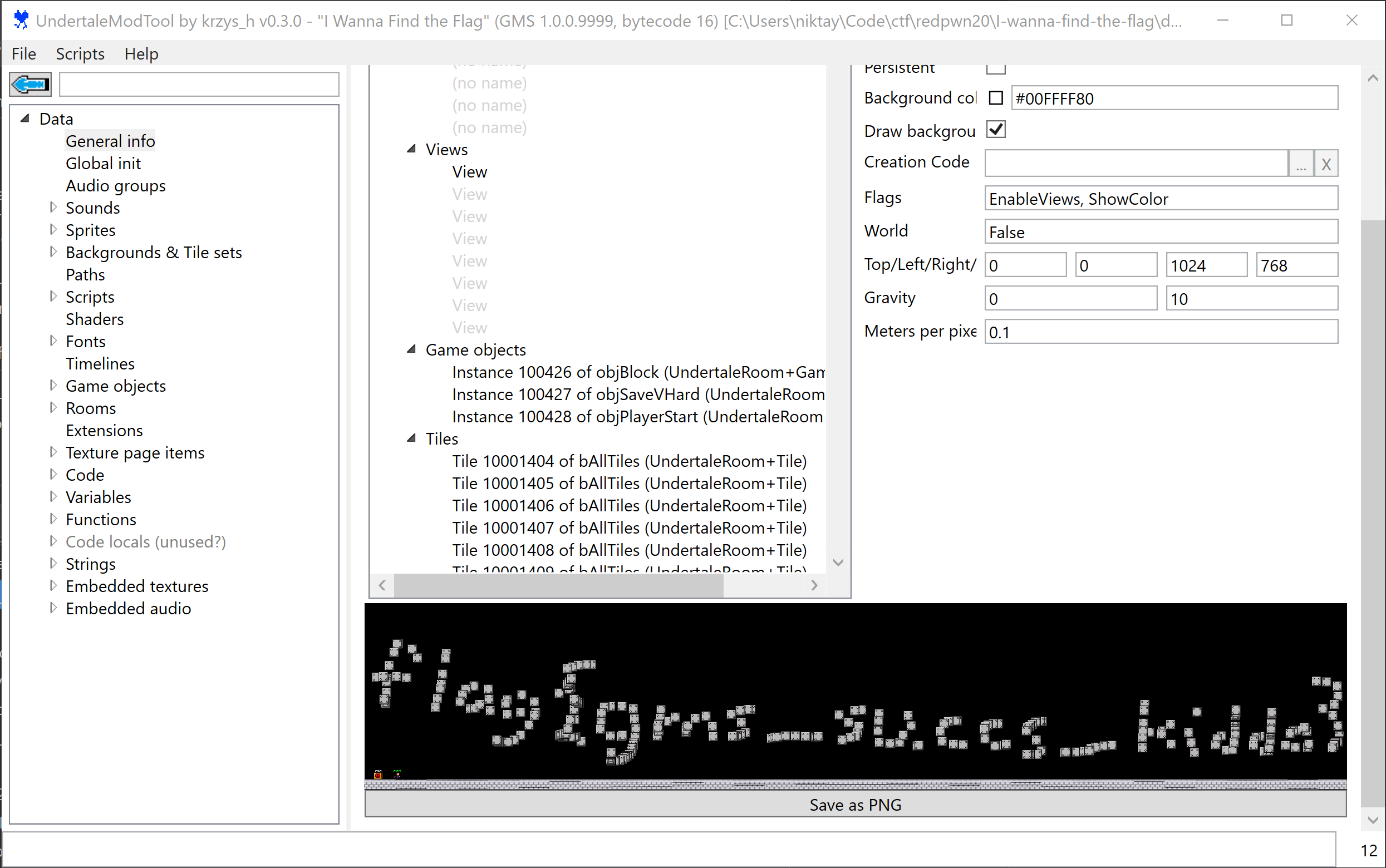
Task: Expand the Sprites tree node
Action: (53, 230)
